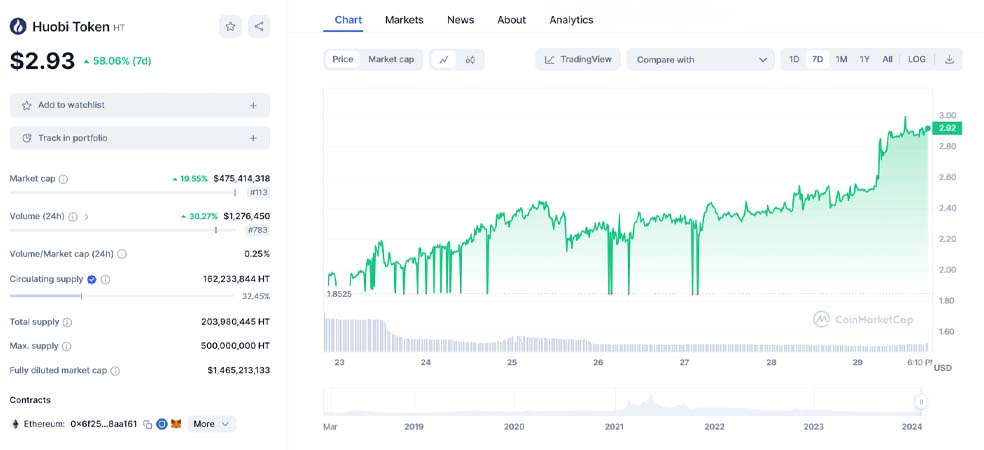Expand the More contracts dropdown

[x=211, y=424]
